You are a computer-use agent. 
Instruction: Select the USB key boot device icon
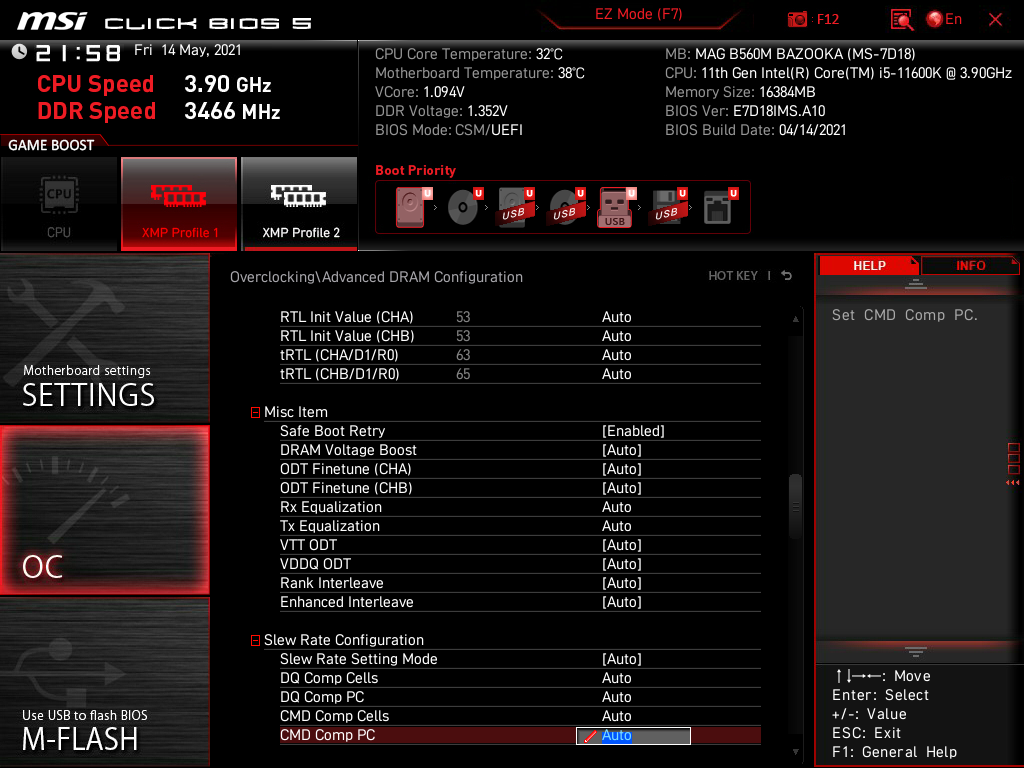tap(616, 207)
